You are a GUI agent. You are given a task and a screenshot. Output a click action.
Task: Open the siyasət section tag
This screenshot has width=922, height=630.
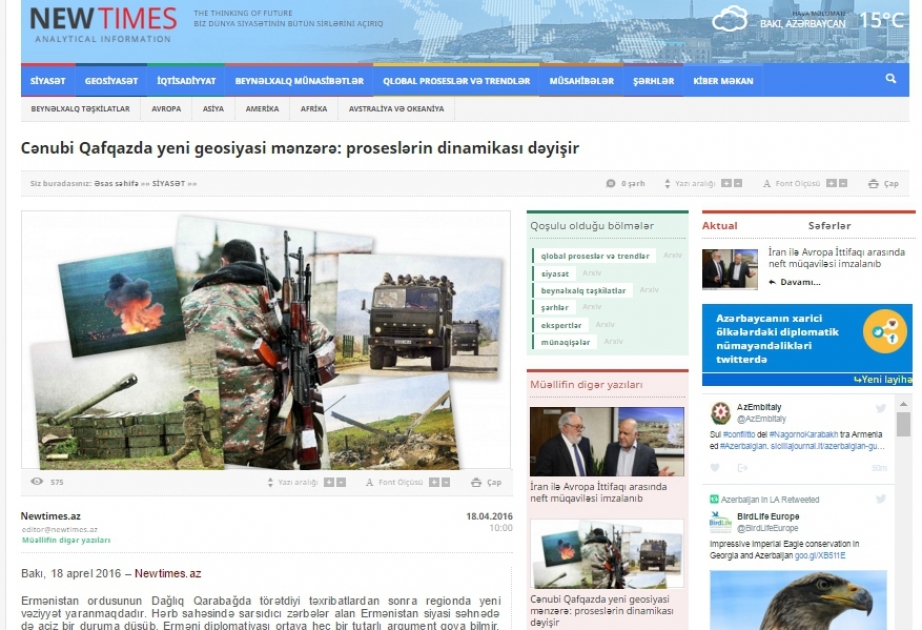(x=554, y=274)
